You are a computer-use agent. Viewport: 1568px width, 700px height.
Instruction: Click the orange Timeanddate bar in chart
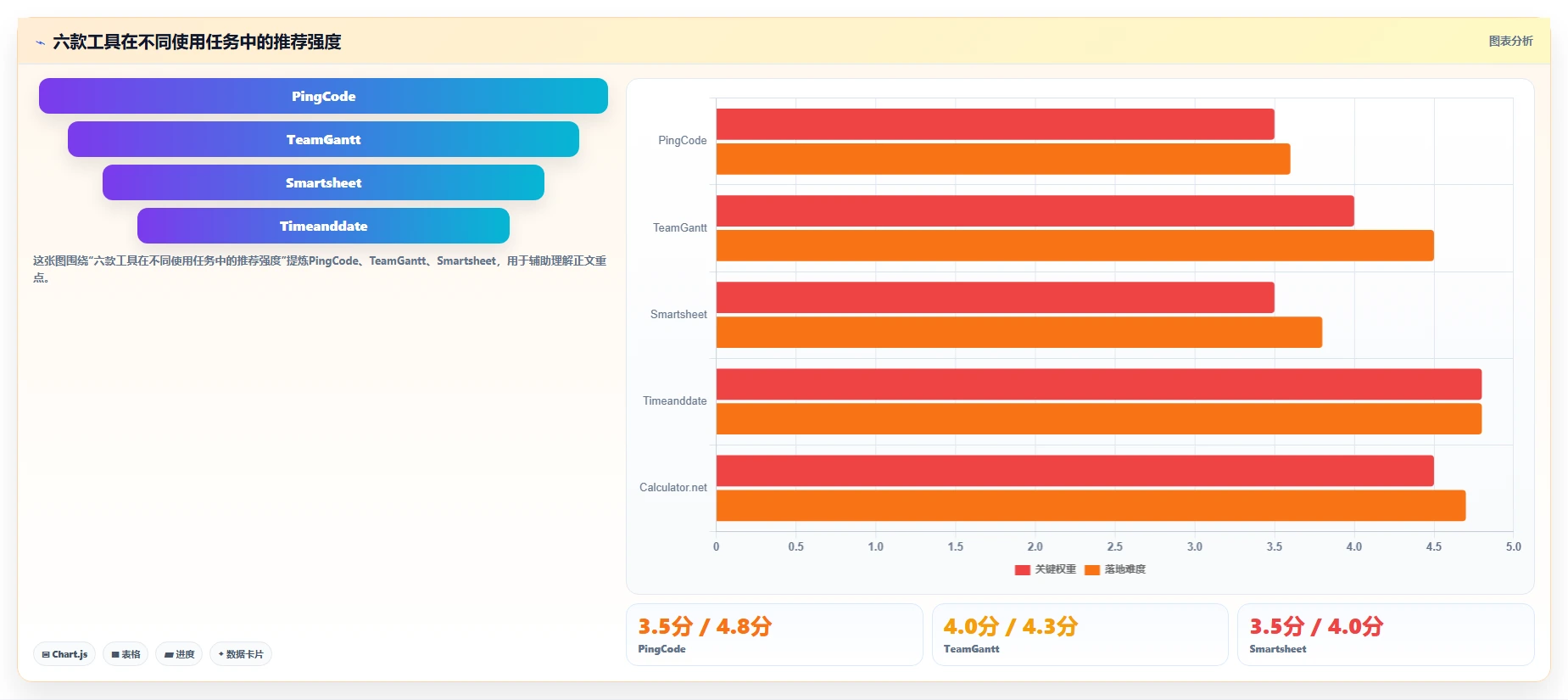pos(1098,418)
